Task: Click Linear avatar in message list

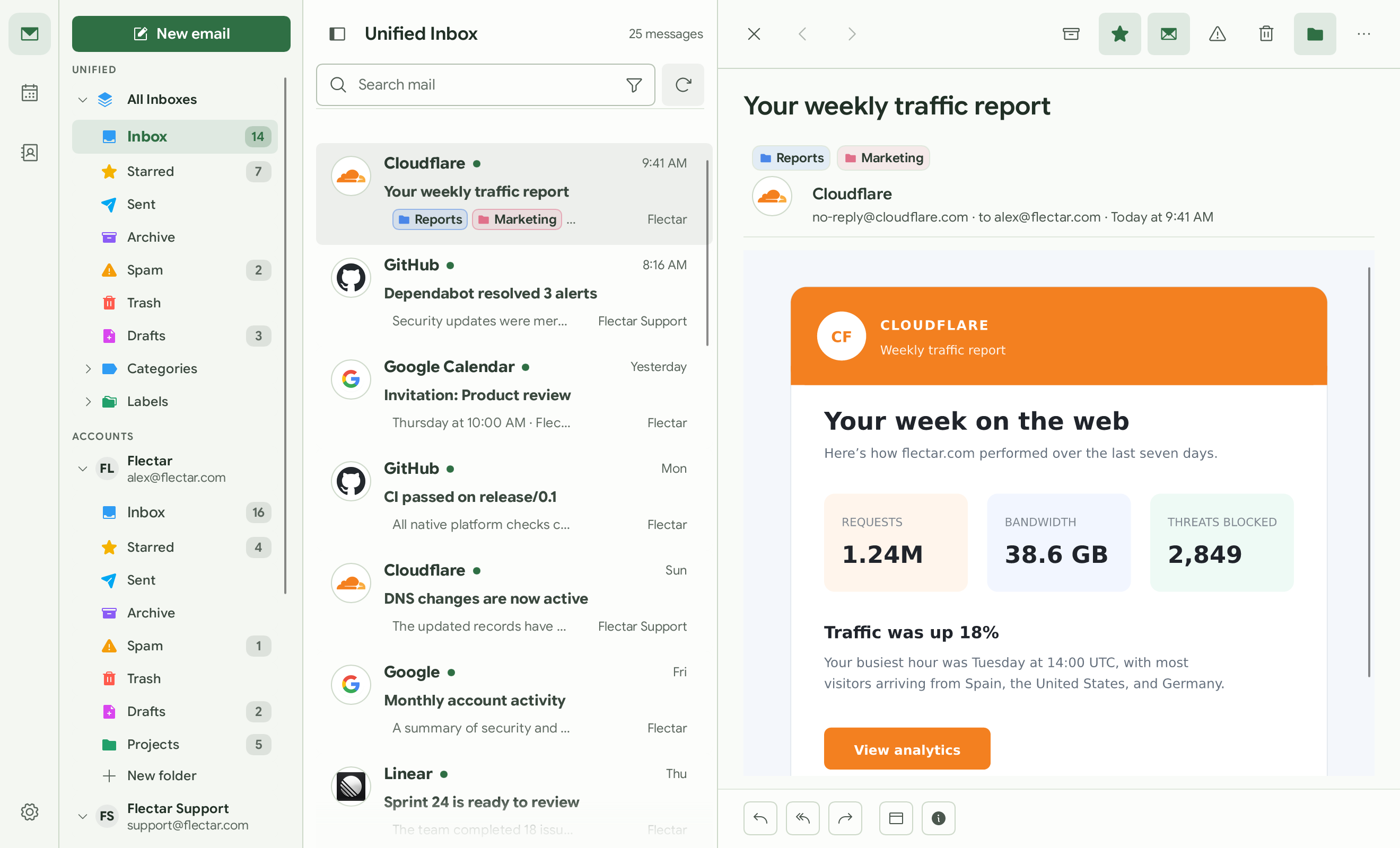Action: [x=351, y=787]
